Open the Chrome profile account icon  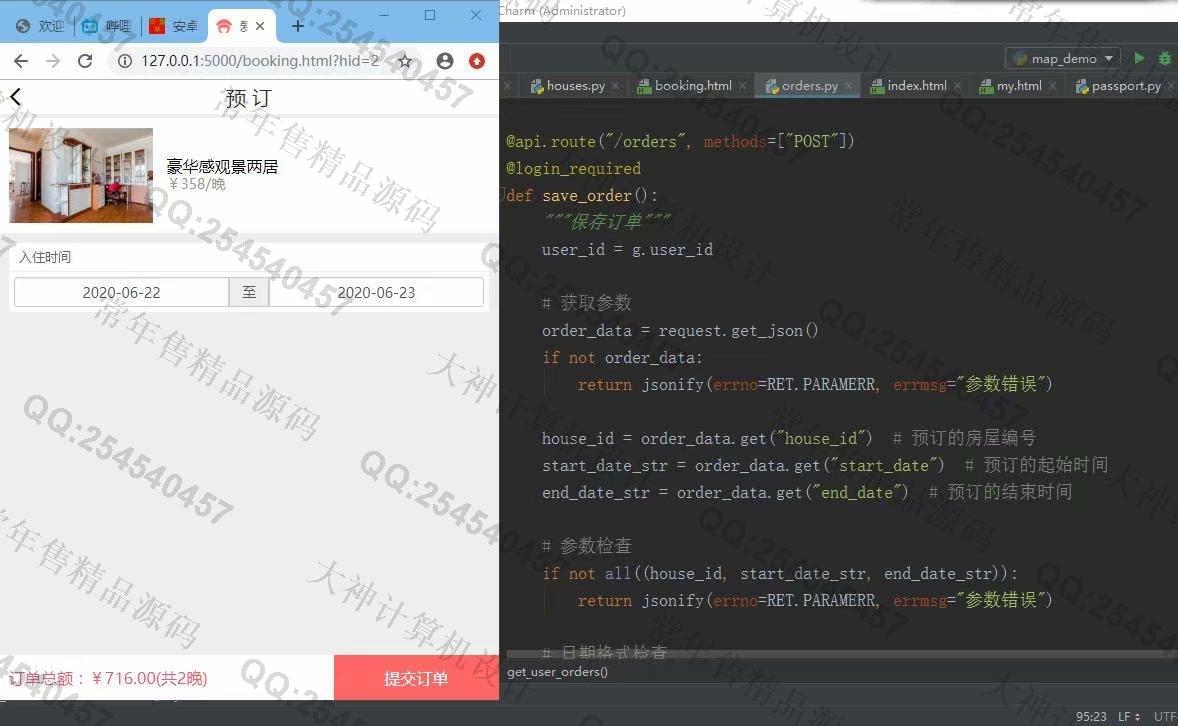point(445,61)
